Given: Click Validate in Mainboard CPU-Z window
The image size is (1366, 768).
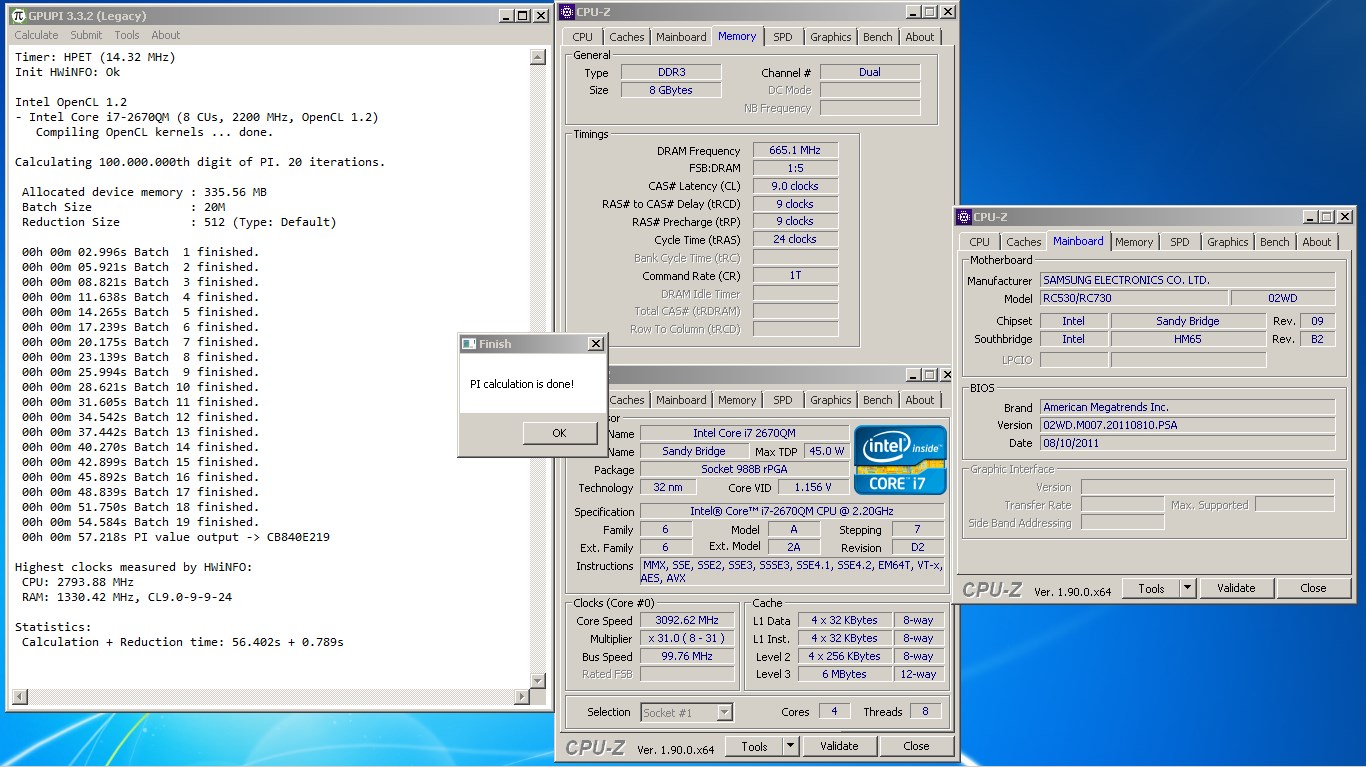Looking at the screenshot, I should pyautogui.click(x=1236, y=588).
